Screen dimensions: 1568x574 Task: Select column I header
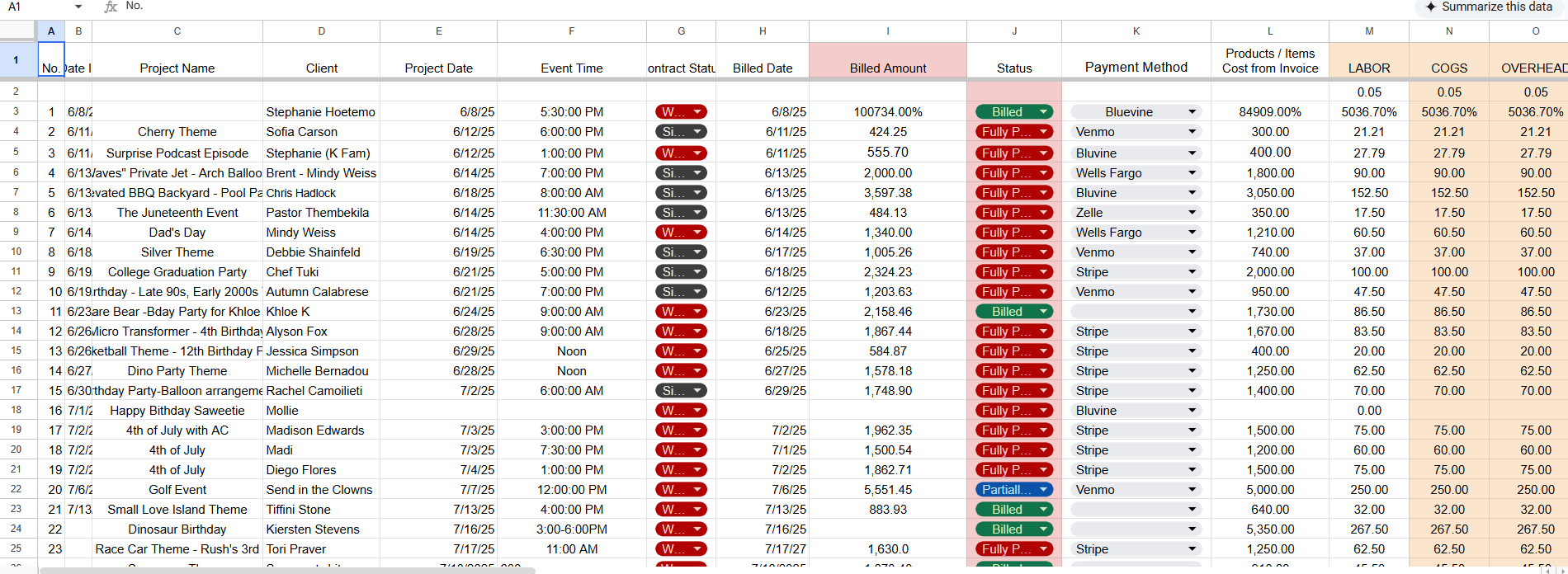888,31
